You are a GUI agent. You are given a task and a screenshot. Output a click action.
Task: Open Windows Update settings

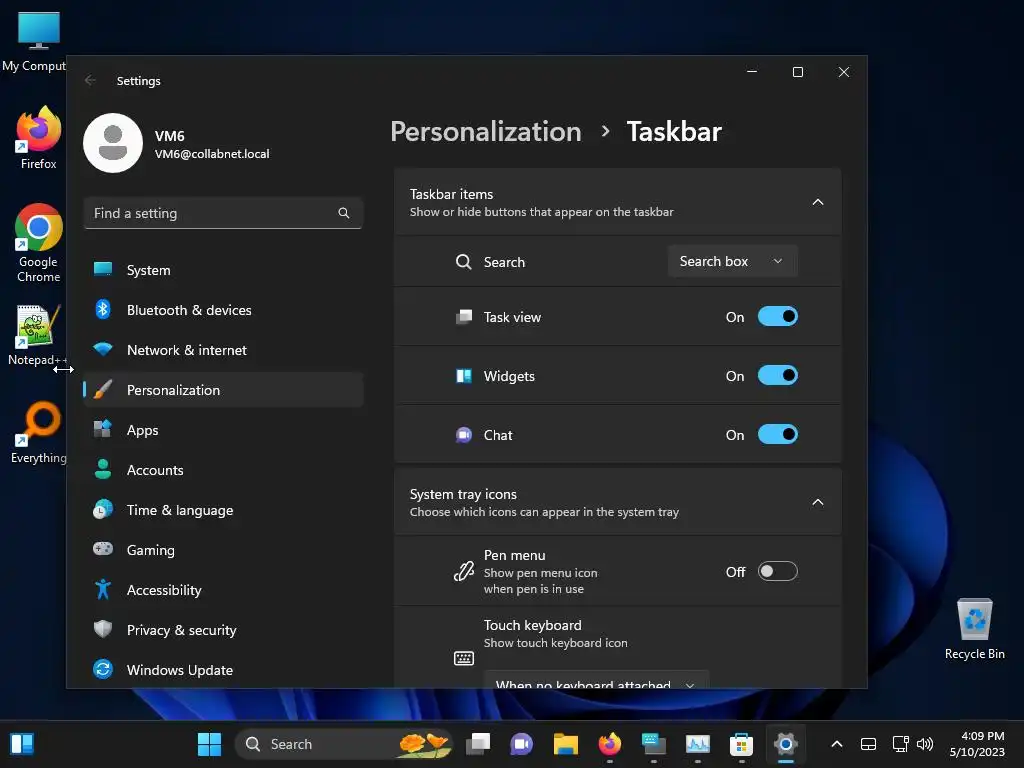[223, 670]
